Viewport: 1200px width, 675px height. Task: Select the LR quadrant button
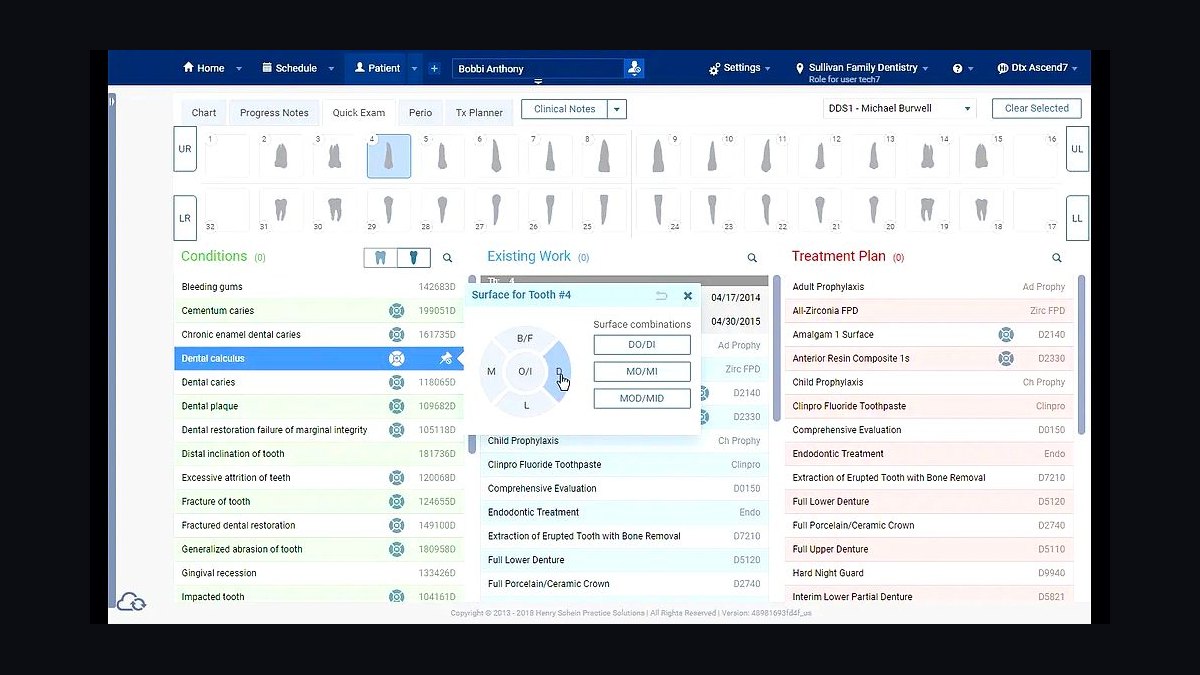click(185, 218)
